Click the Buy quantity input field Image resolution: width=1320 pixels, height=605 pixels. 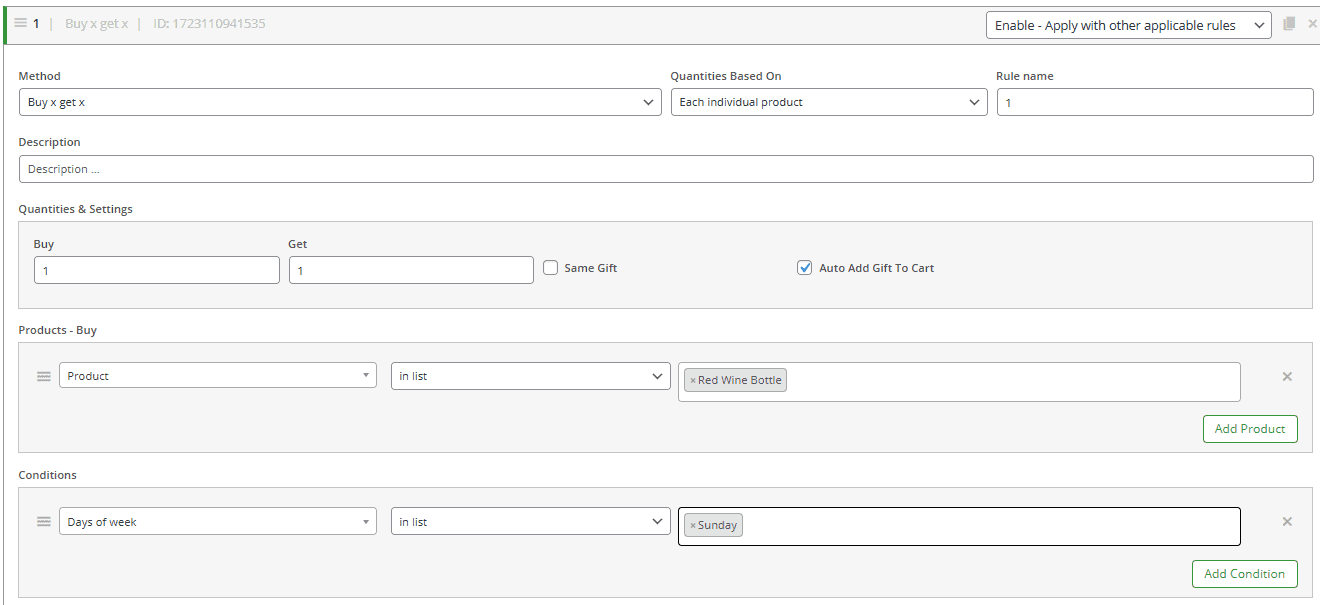(x=156, y=270)
